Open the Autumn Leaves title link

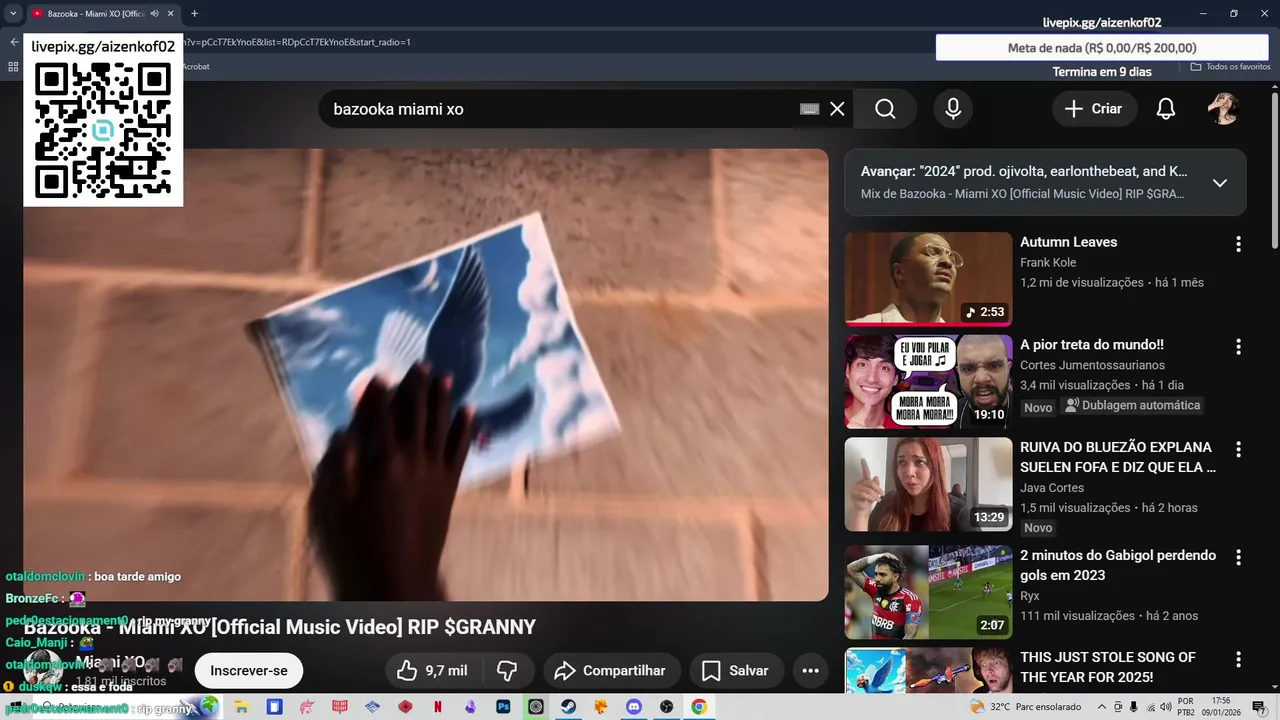click(x=1068, y=242)
